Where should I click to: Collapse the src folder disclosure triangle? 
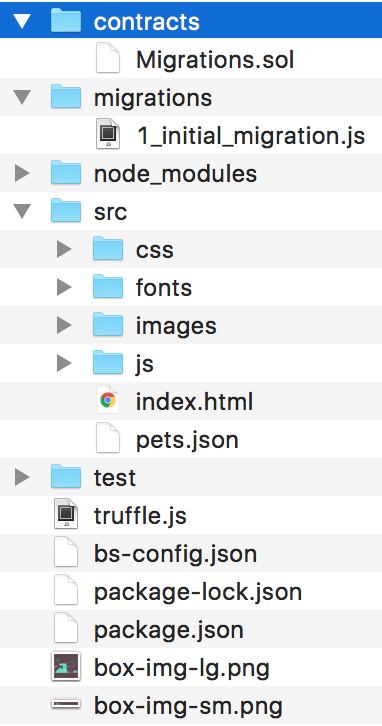point(22,212)
